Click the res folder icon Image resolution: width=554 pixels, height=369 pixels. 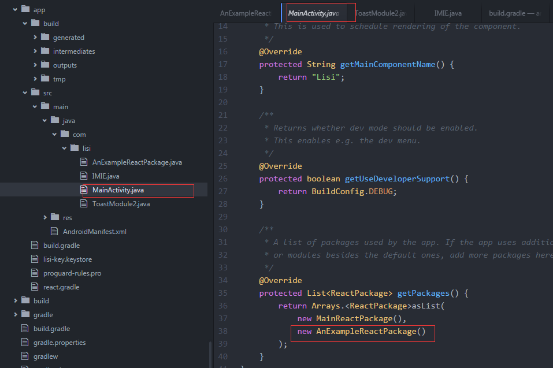coord(55,217)
